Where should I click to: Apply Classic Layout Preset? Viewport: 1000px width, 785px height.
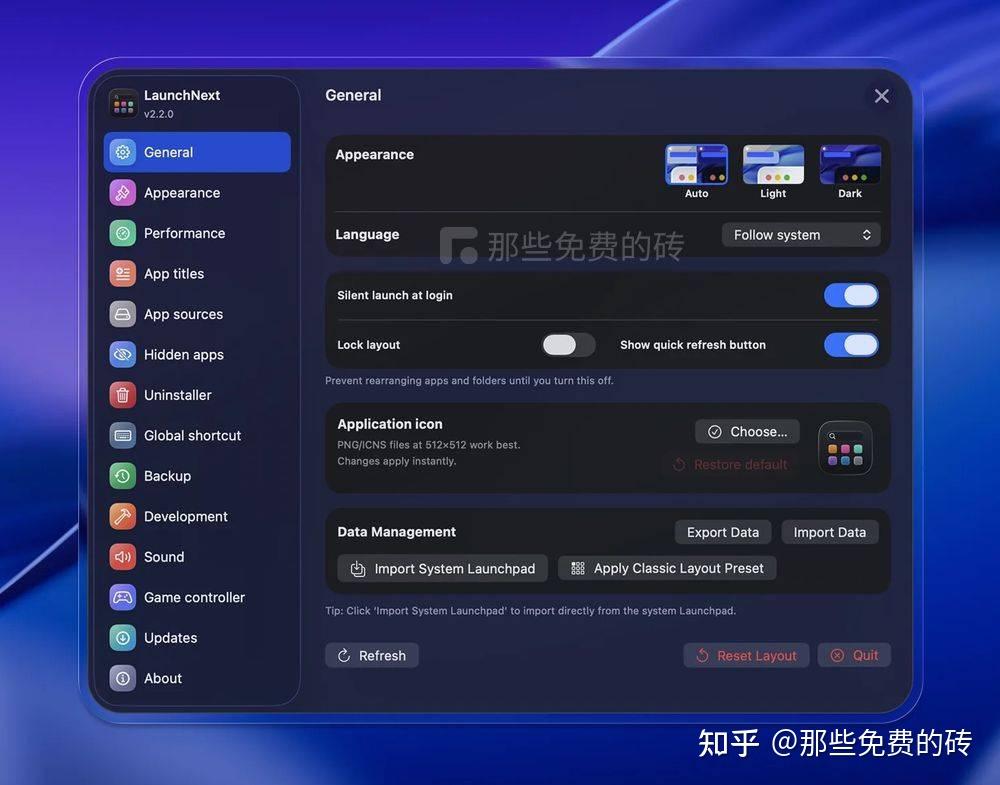pos(667,568)
